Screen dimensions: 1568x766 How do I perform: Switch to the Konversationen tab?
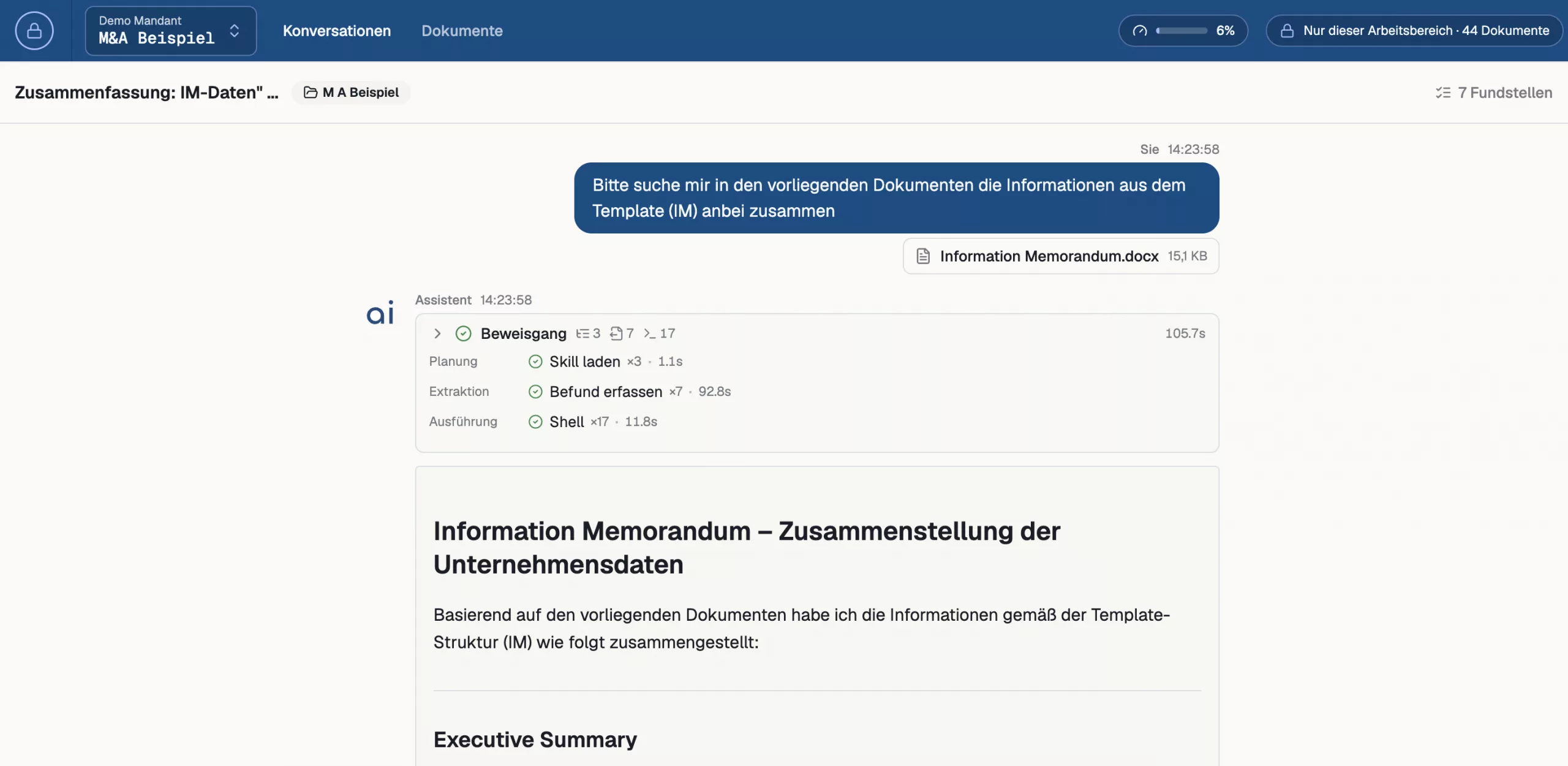coord(336,31)
